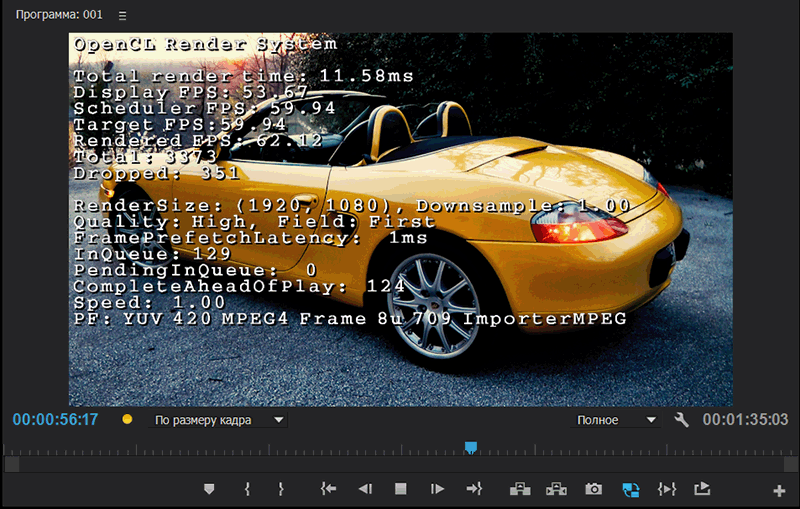Click the "Speed: 1.00" overlay text
This screenshot has width=800, height=509.
tap(149, 302)
